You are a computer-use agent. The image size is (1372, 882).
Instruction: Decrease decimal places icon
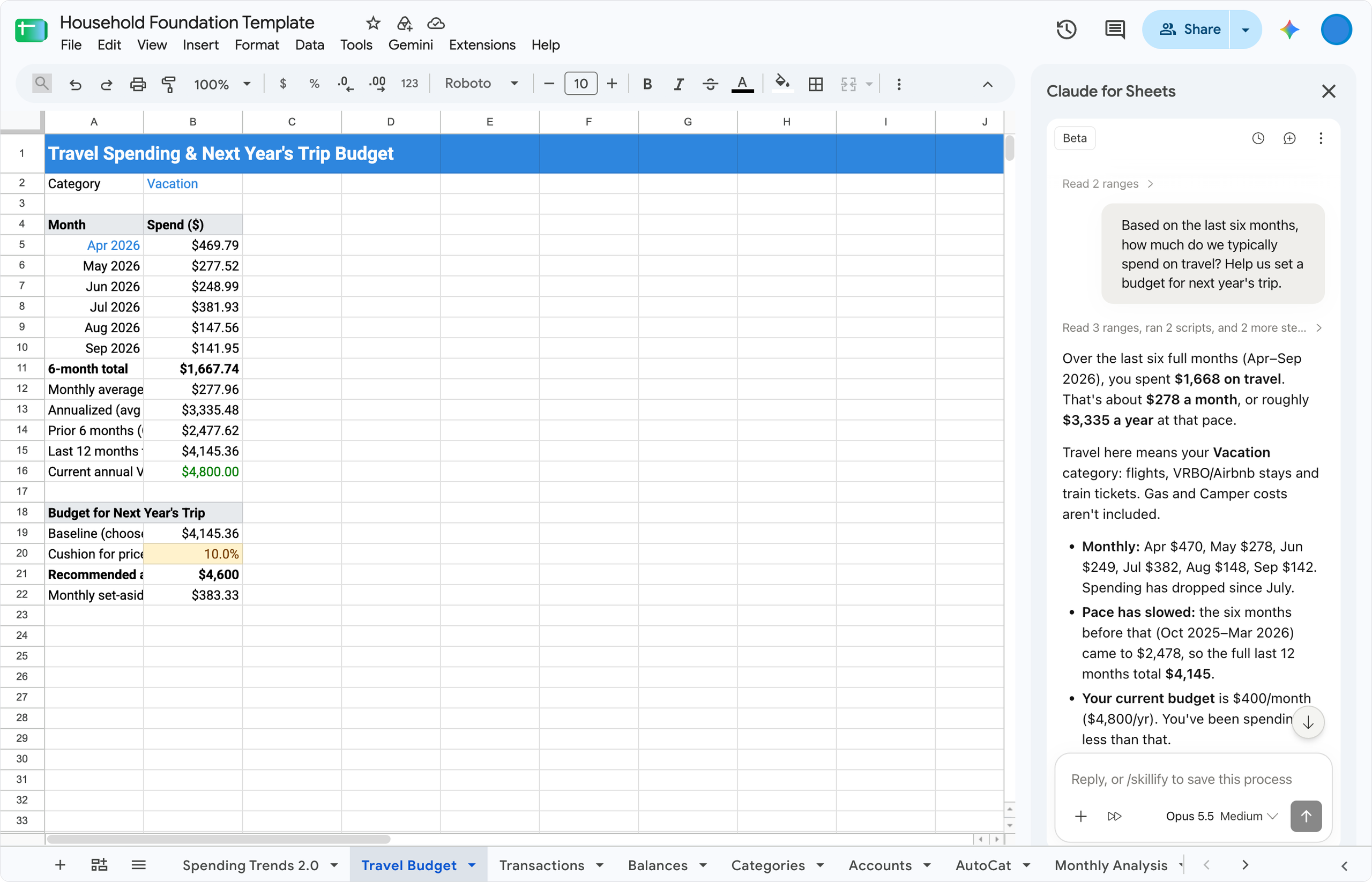[x=346, y=84]
